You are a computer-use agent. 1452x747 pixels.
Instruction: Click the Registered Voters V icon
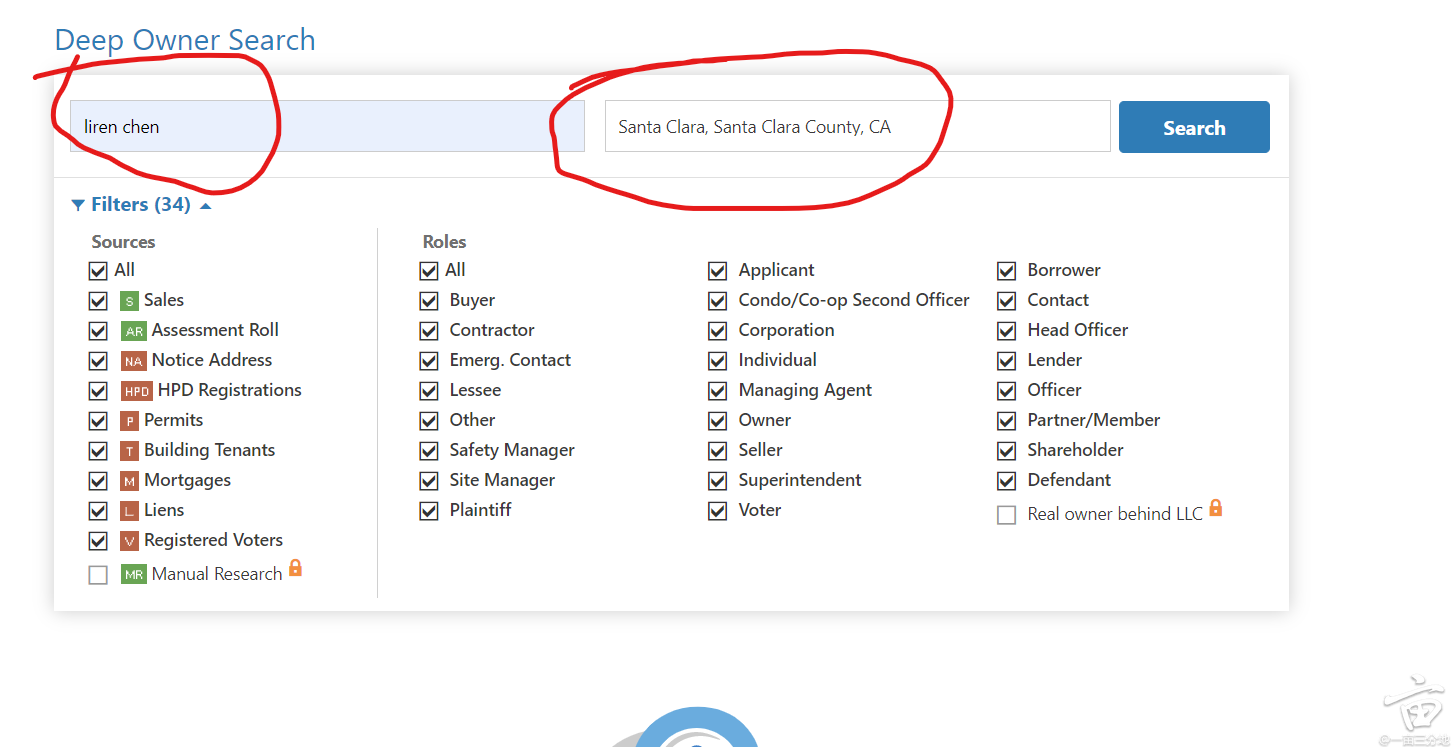129,541
